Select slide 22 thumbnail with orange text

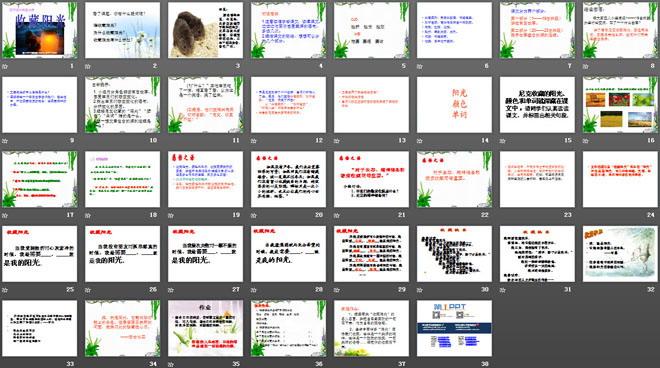tap(454, 179)
